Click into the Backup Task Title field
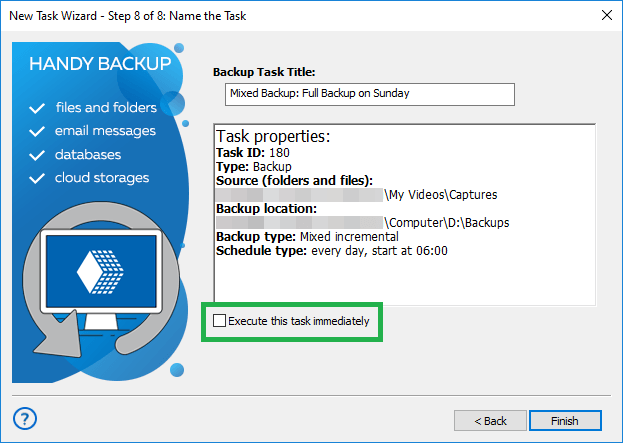The height and width of the screenshot is (443, 623). pos(370,94)
